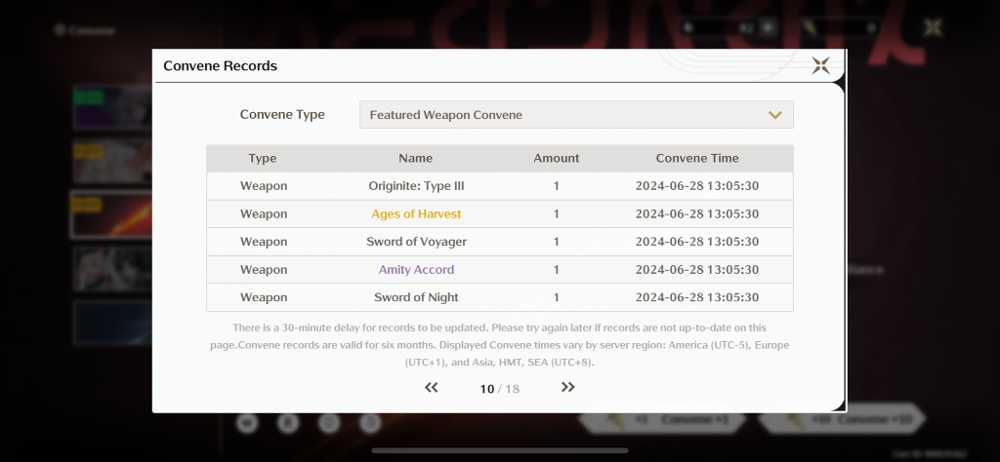
Task: Select the highlighted red weapon banner thumbnail
Action: pos(112,214)
